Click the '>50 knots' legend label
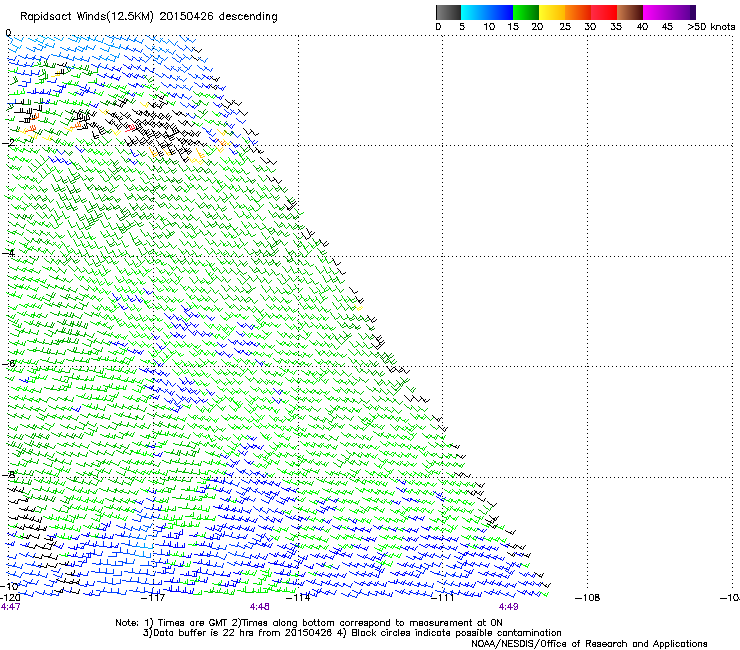740x650 pixels. (711, 26)
